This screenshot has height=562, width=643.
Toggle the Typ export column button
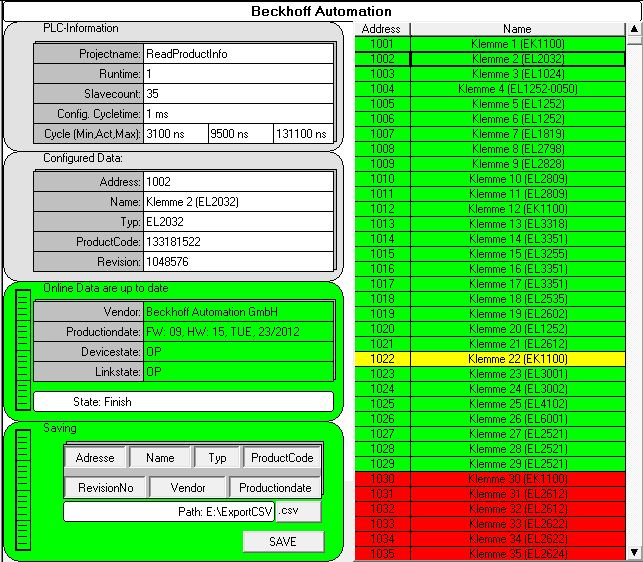[217, 457]
